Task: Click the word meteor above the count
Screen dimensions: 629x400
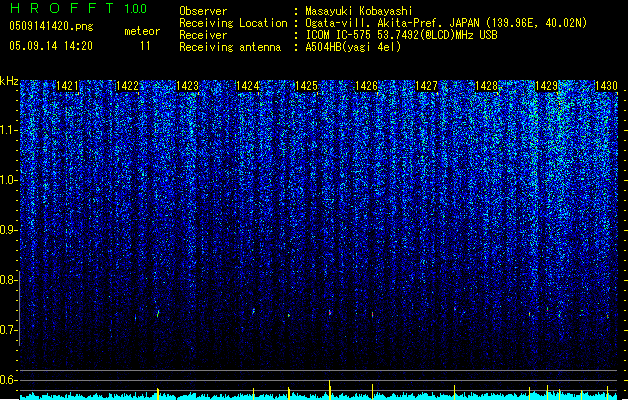Action: 142,31
